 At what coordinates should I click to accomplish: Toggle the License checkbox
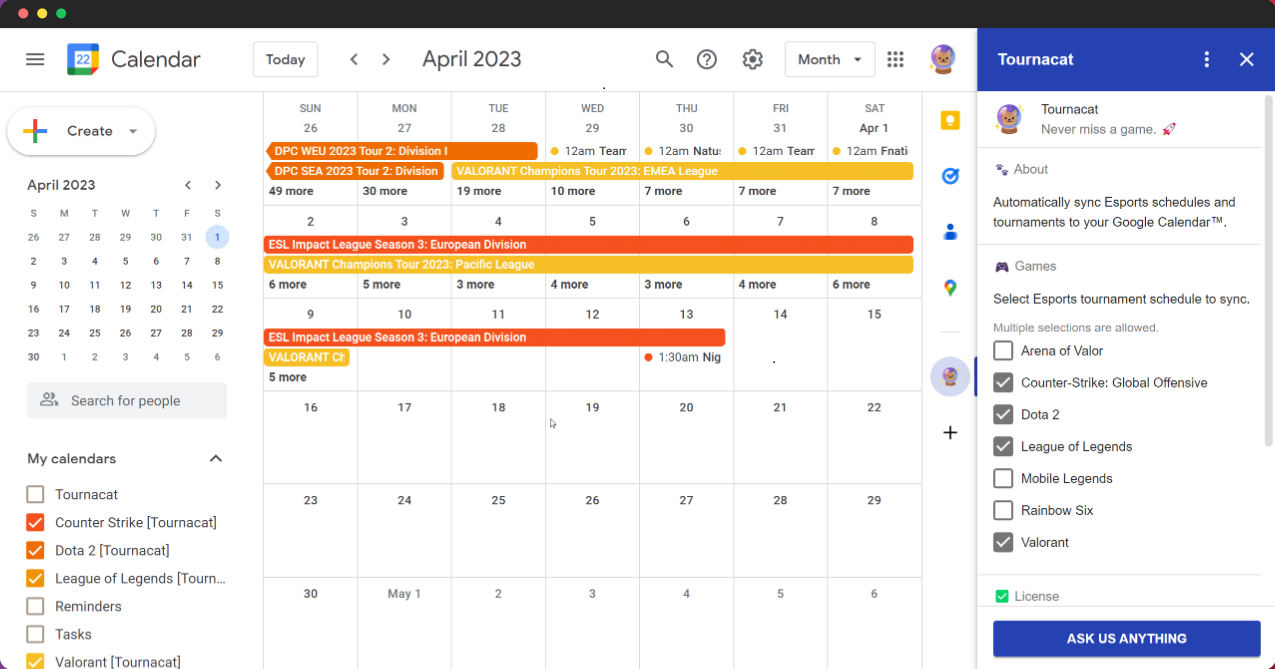pyautogui.click(x=1001, y=595)
